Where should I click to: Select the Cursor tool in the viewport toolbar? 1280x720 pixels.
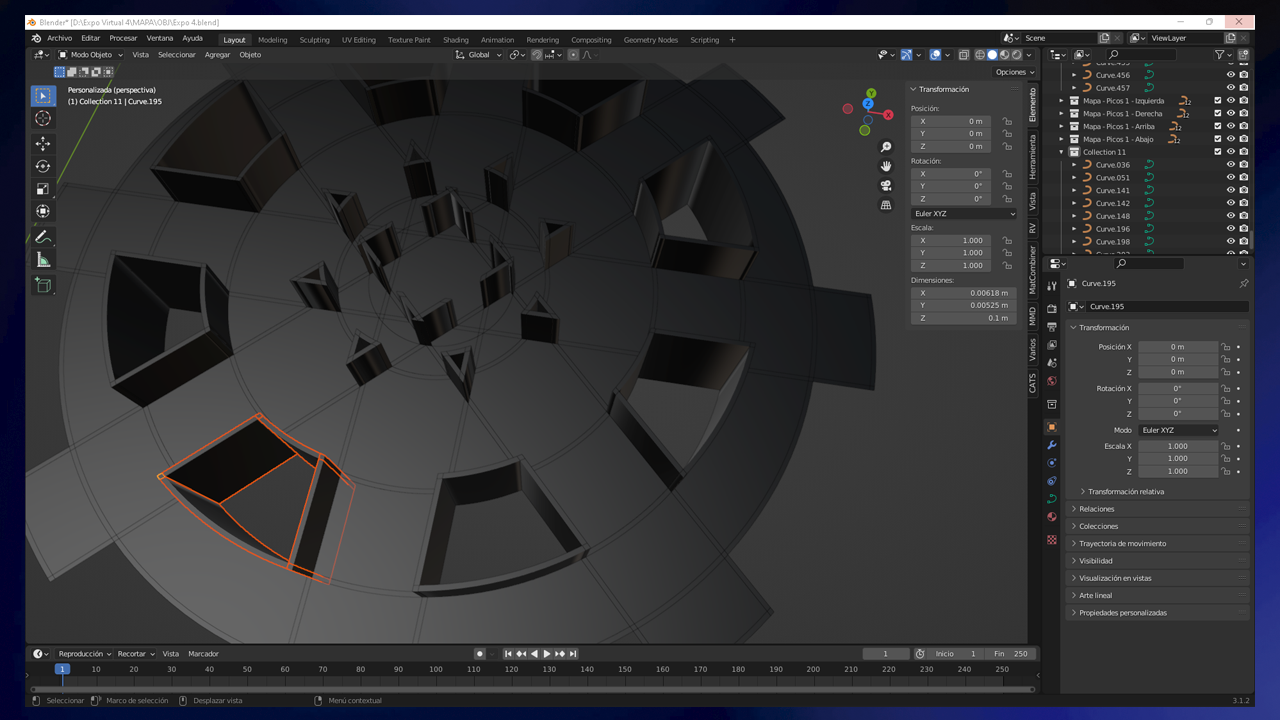click(x=43, y=118)
